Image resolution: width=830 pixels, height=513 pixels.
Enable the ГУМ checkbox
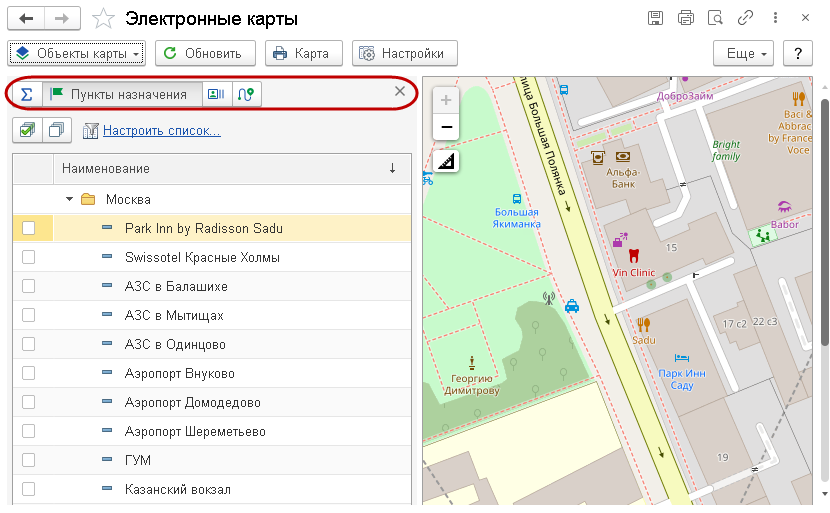[x=29, y=460]
